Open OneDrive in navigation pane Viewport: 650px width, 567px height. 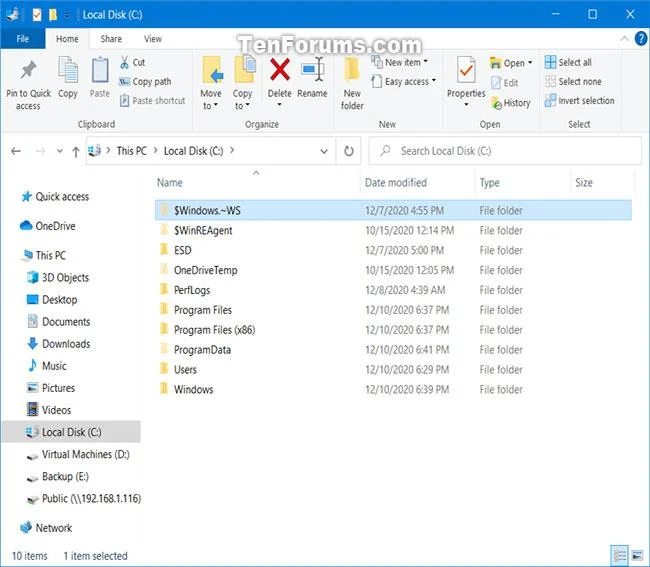point(48,226)
